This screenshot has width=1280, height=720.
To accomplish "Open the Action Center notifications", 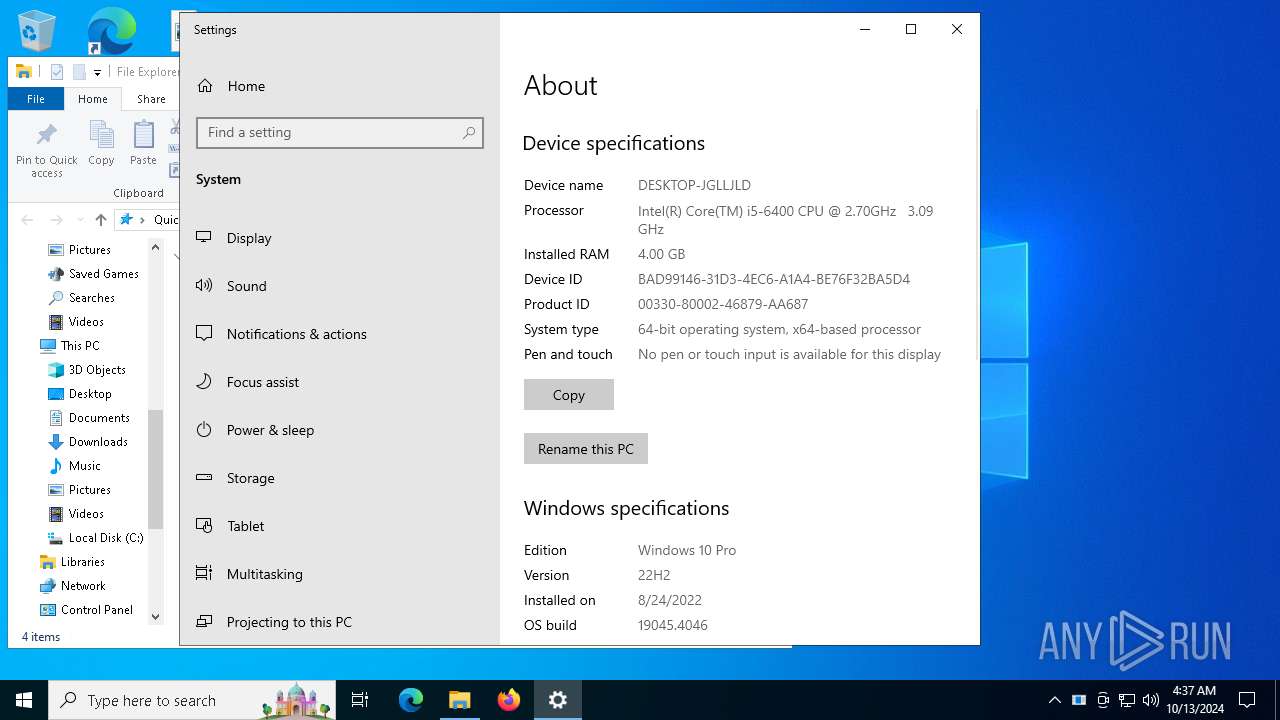I will click(x=1247, y=700).
